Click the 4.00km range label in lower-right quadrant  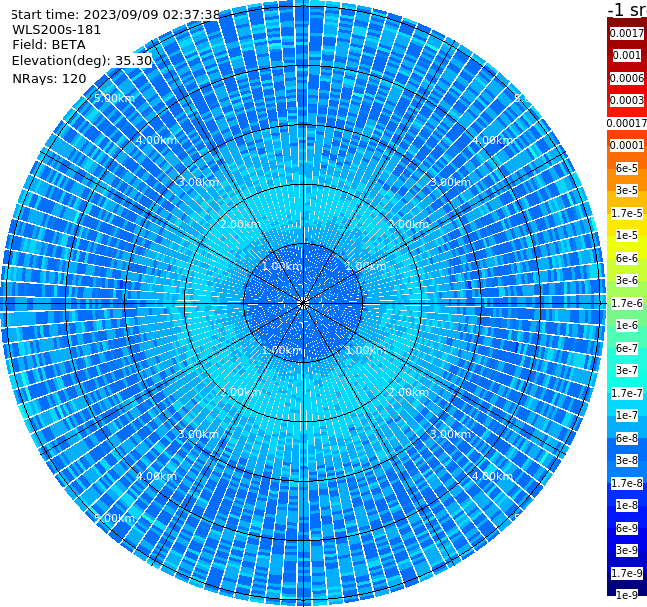coord(492,476)
